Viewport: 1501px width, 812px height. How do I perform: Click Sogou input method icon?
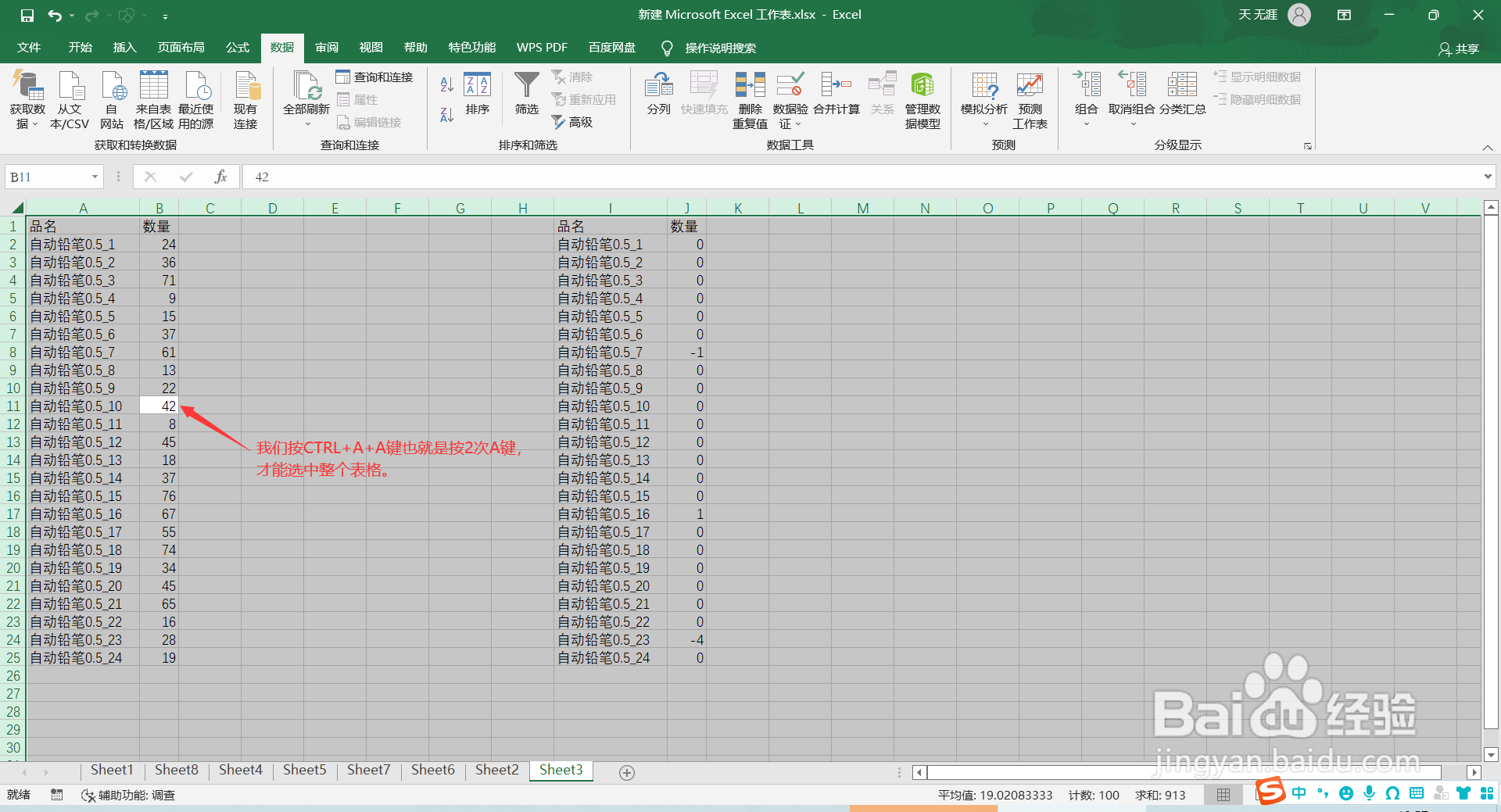coord(1270,790)
